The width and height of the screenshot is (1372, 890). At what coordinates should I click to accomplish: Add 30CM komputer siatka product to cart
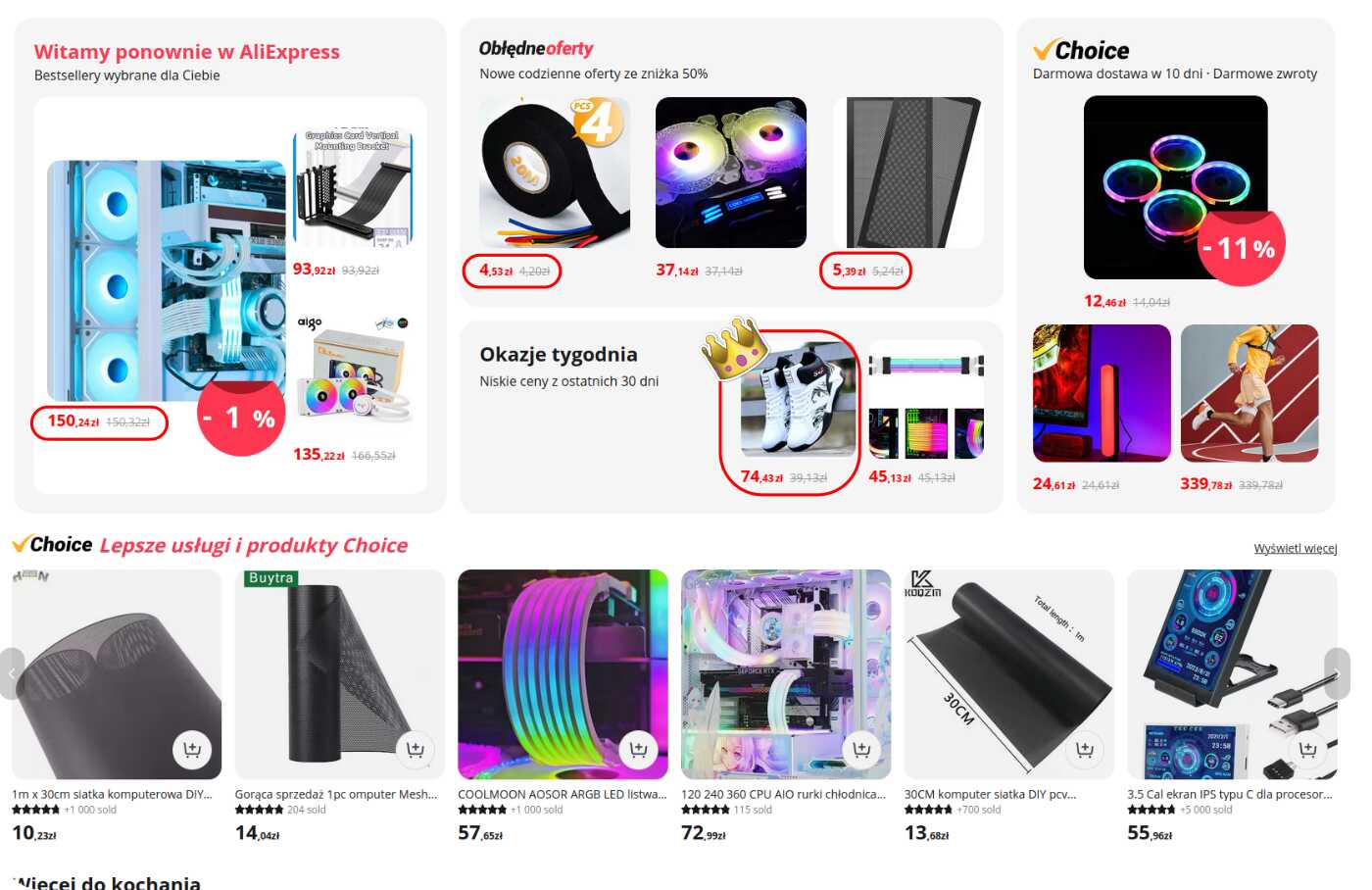(1085, 750)
